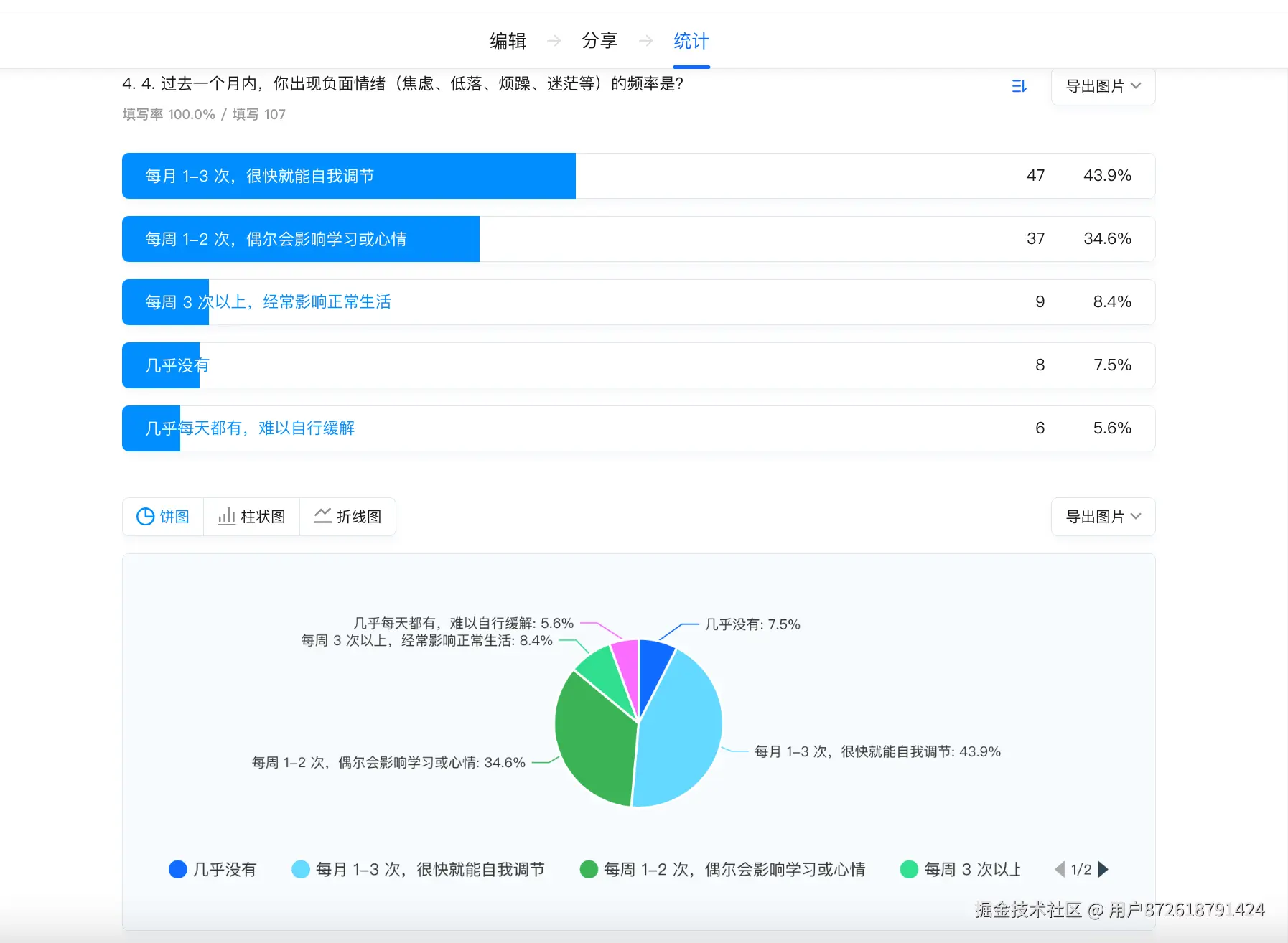Toggle legend entry 每周 3 次以上
This screenshot has height=943, width=1288.
[x=961, y=870]
